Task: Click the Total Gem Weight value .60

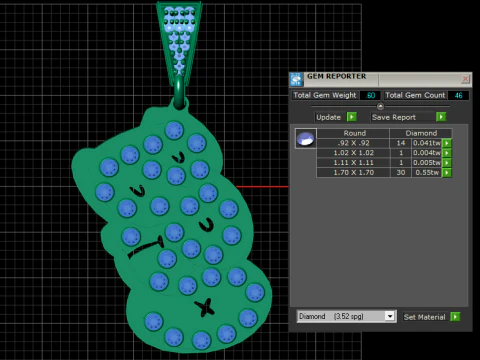Action: click(x=370, y=95)
